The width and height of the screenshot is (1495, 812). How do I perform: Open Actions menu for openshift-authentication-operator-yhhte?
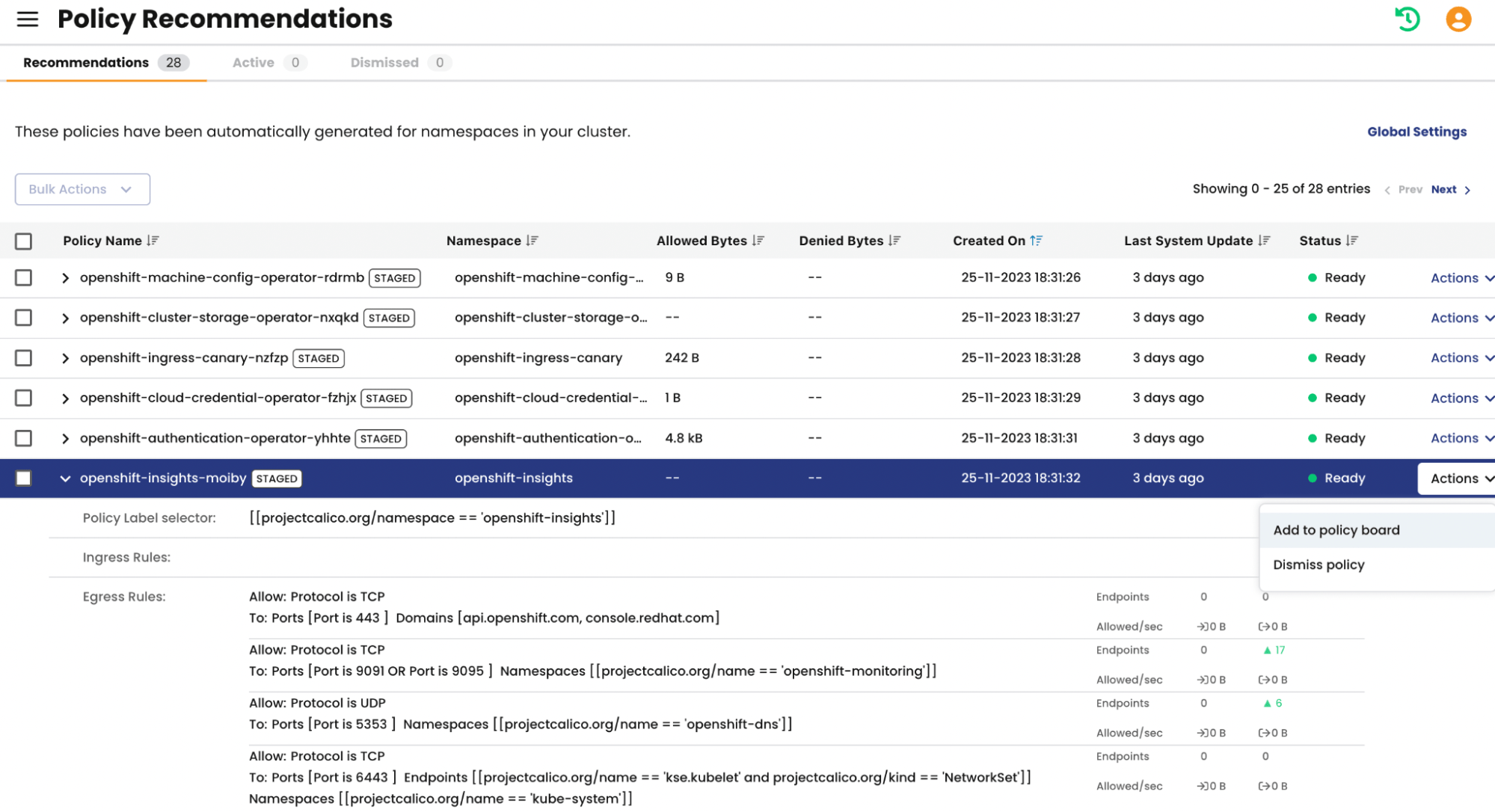point(1454,438)
